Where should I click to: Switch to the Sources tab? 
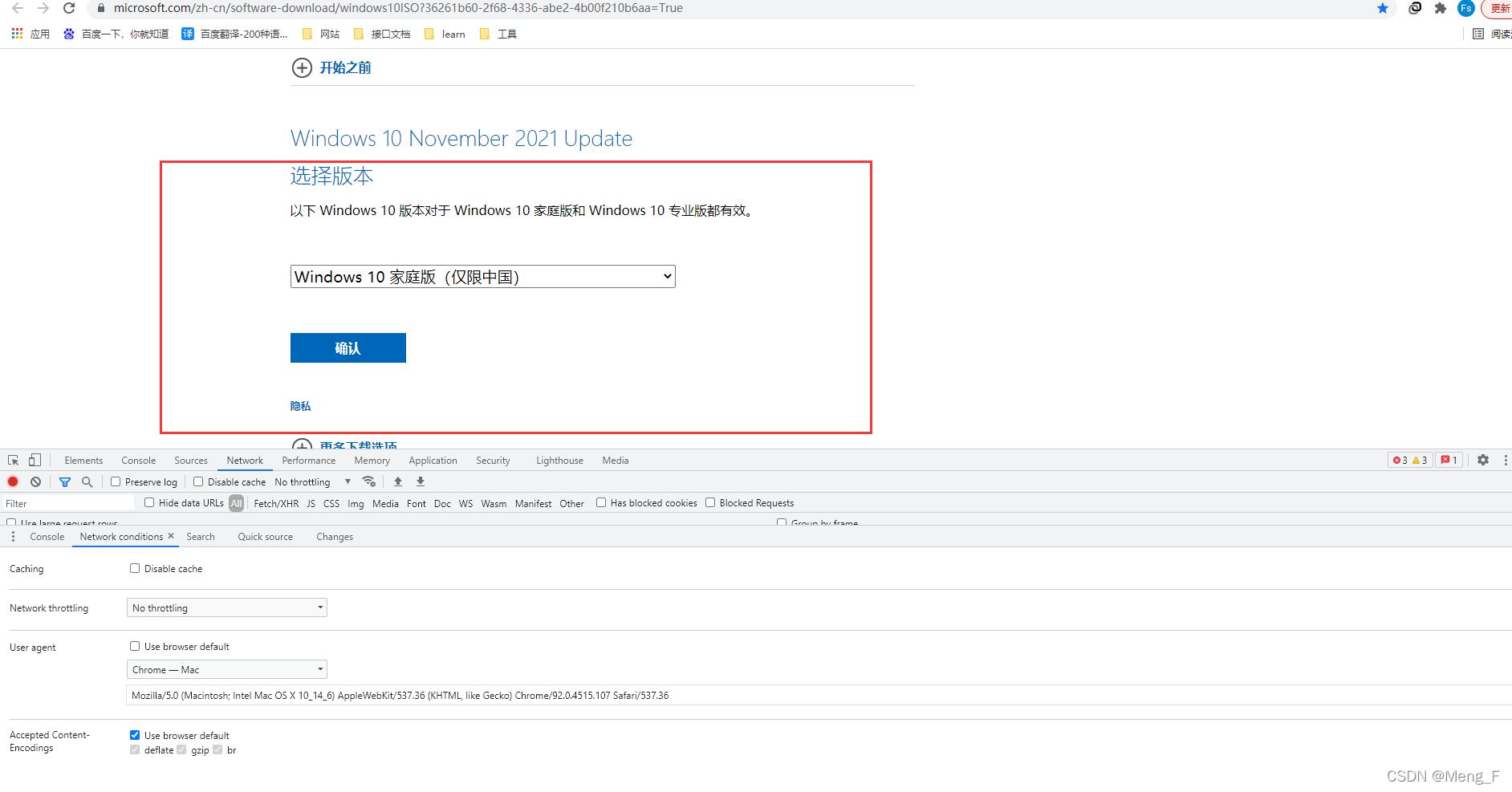pyautogui.click(x=191, y=461)
